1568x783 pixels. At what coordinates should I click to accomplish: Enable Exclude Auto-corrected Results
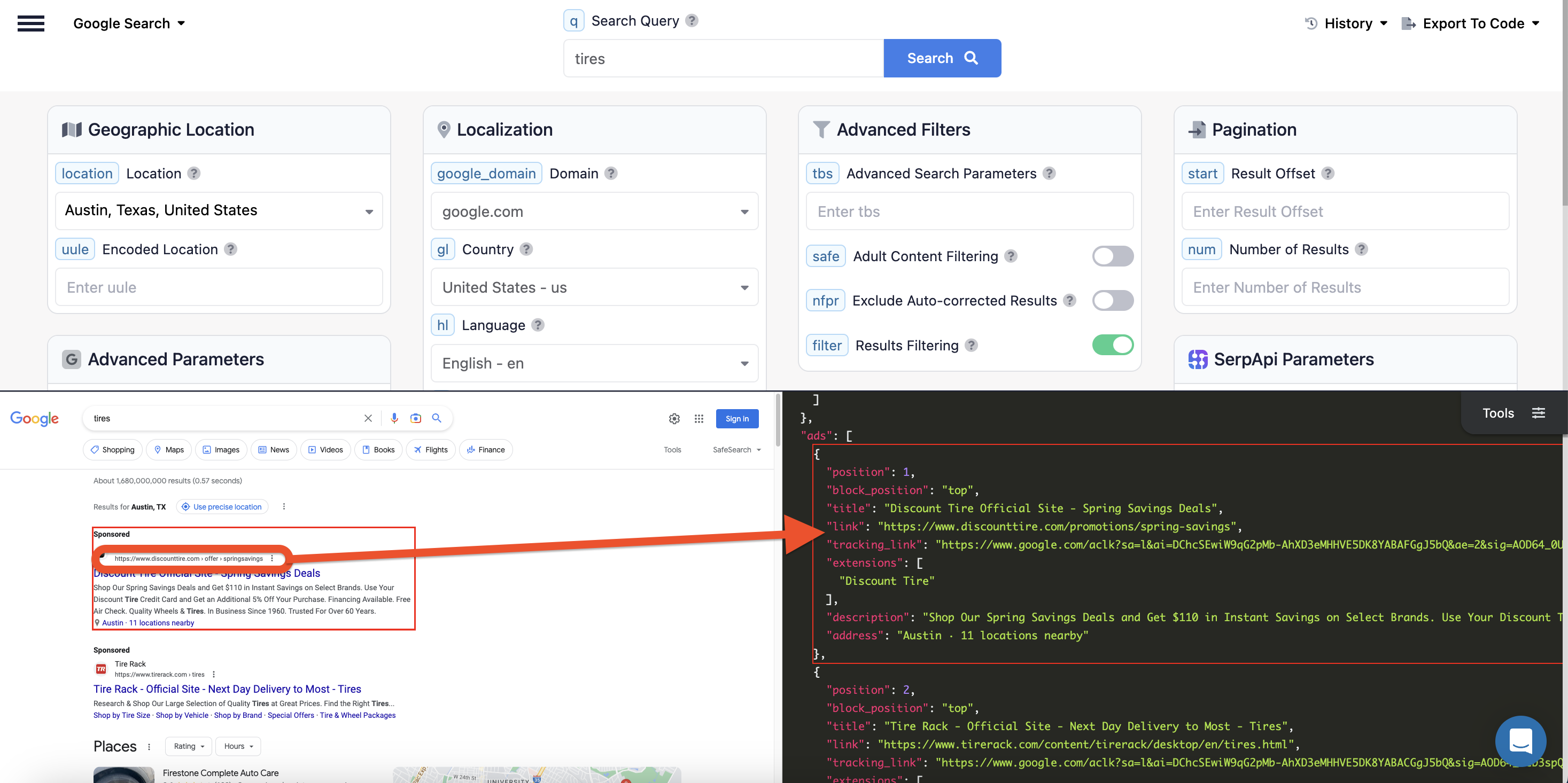click(x=1113, y=300)
